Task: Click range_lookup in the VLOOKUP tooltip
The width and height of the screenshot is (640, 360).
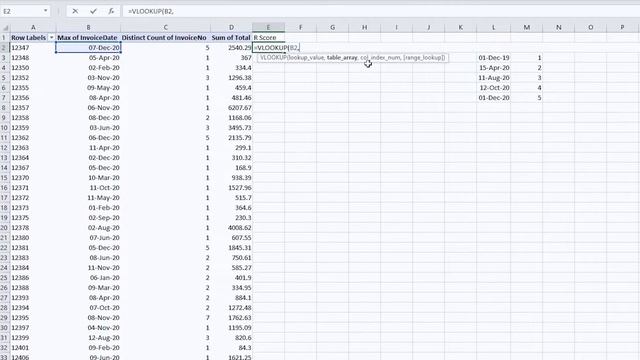Action: coord(424,58)
